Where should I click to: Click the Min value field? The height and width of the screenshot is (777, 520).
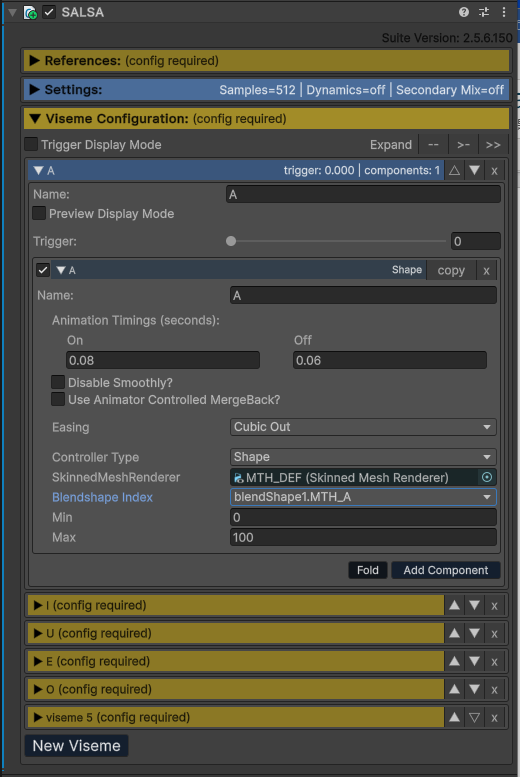(x=363, y=517)
